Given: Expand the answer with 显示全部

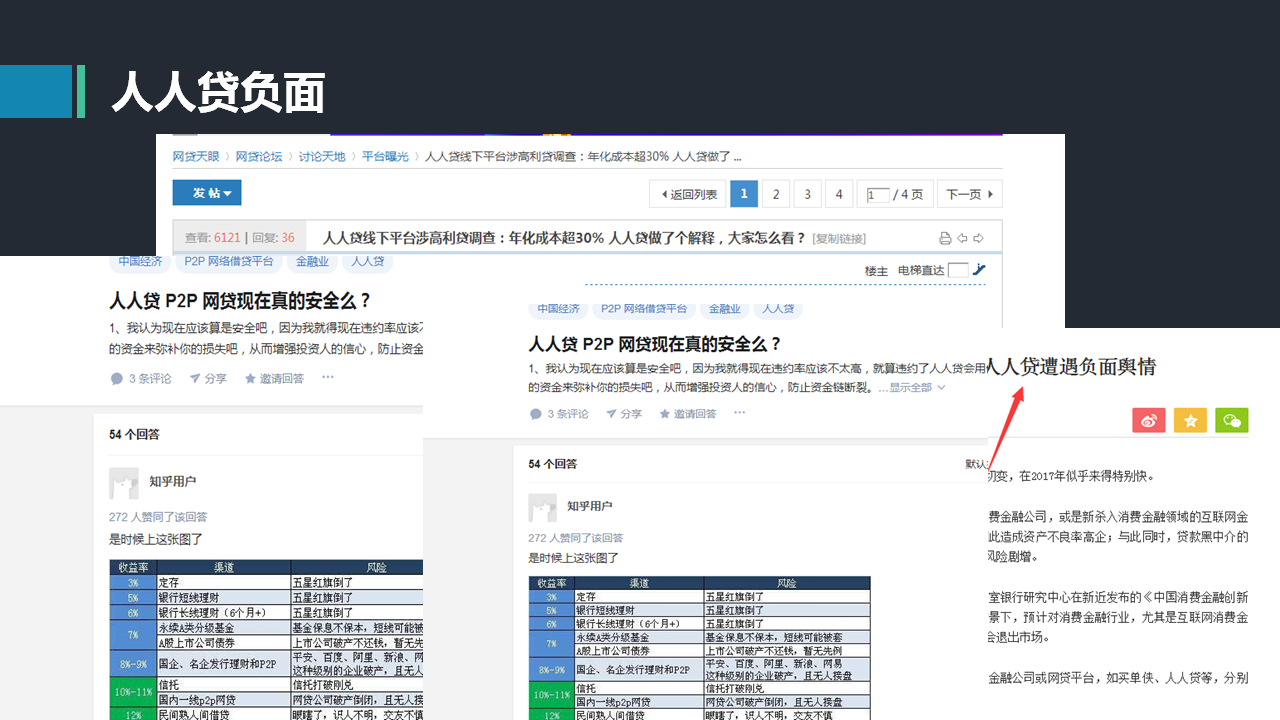Looking at the screenshot, I should tap(917, 387).
